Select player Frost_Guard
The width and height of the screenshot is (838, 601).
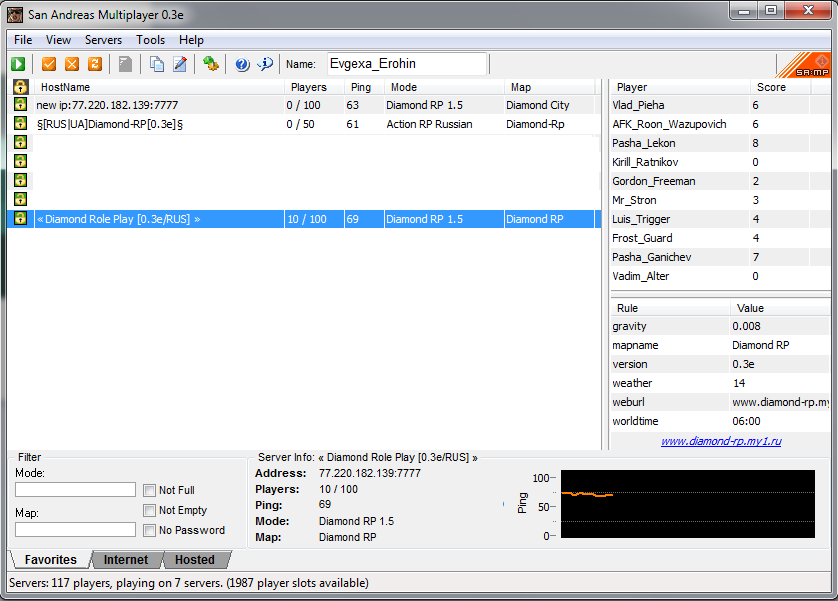point(720,238)
